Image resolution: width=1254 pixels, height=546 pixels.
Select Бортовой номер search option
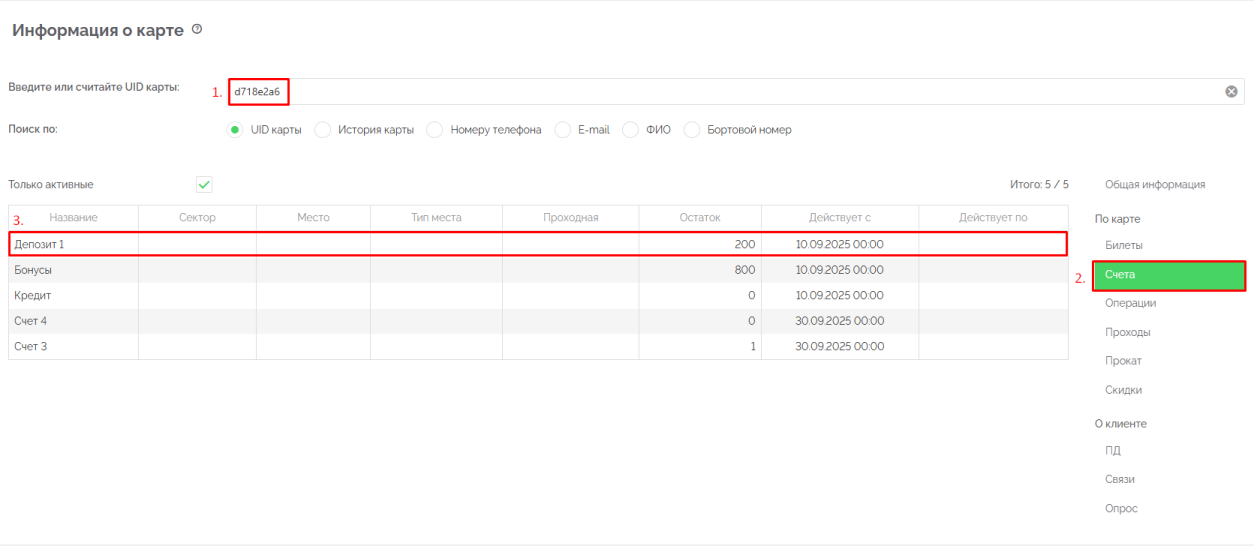[x=692, y=130]
